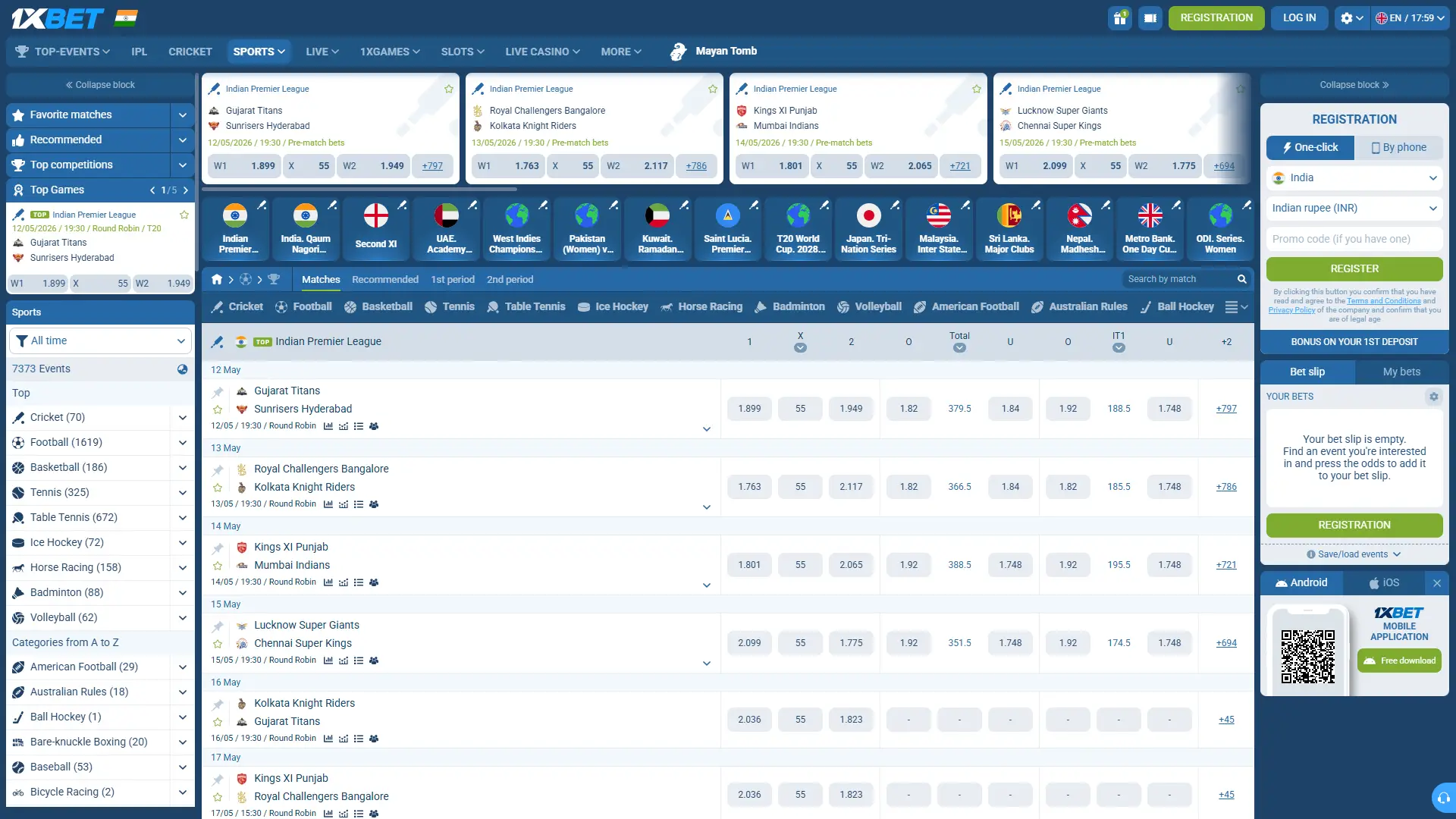Viewport: 1456px width, 819px height.
Task: Open the UAE Academy tournament tile
Action: (446, 229)
